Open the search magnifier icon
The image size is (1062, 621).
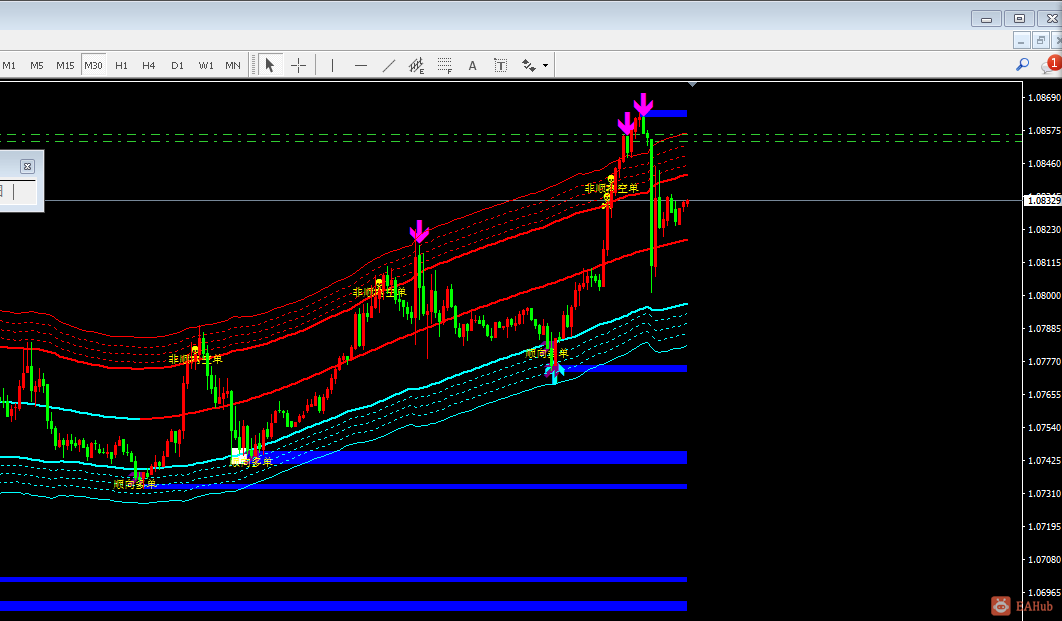[x=1022, y=64]
